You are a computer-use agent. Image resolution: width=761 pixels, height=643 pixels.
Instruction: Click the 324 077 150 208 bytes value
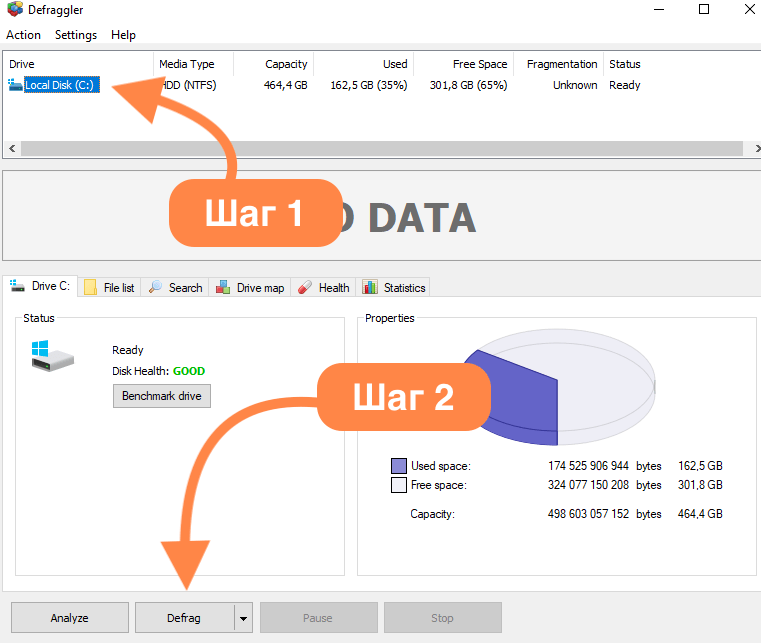[x=588, y=485]
